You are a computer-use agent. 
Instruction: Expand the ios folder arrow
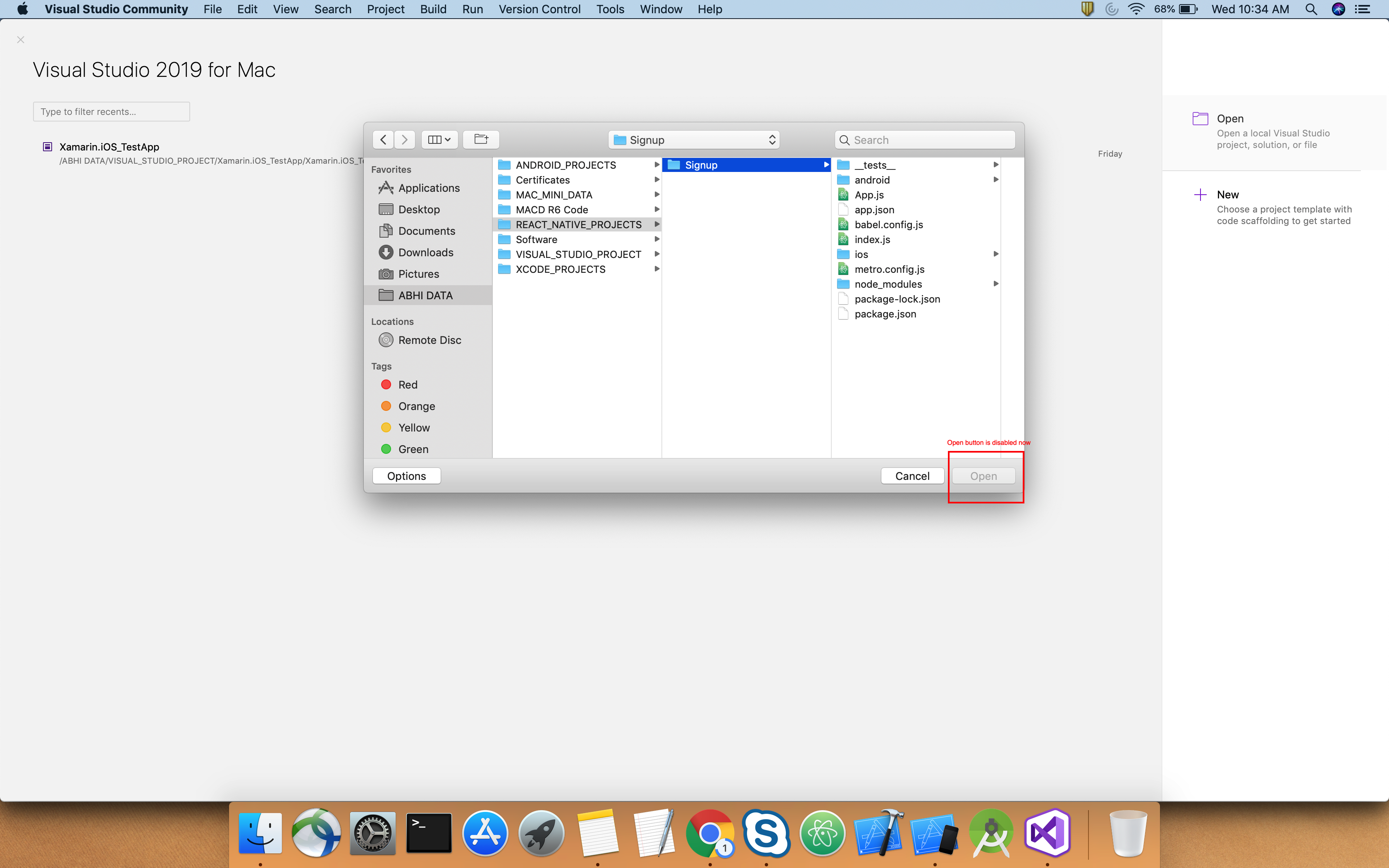[996, 254]
